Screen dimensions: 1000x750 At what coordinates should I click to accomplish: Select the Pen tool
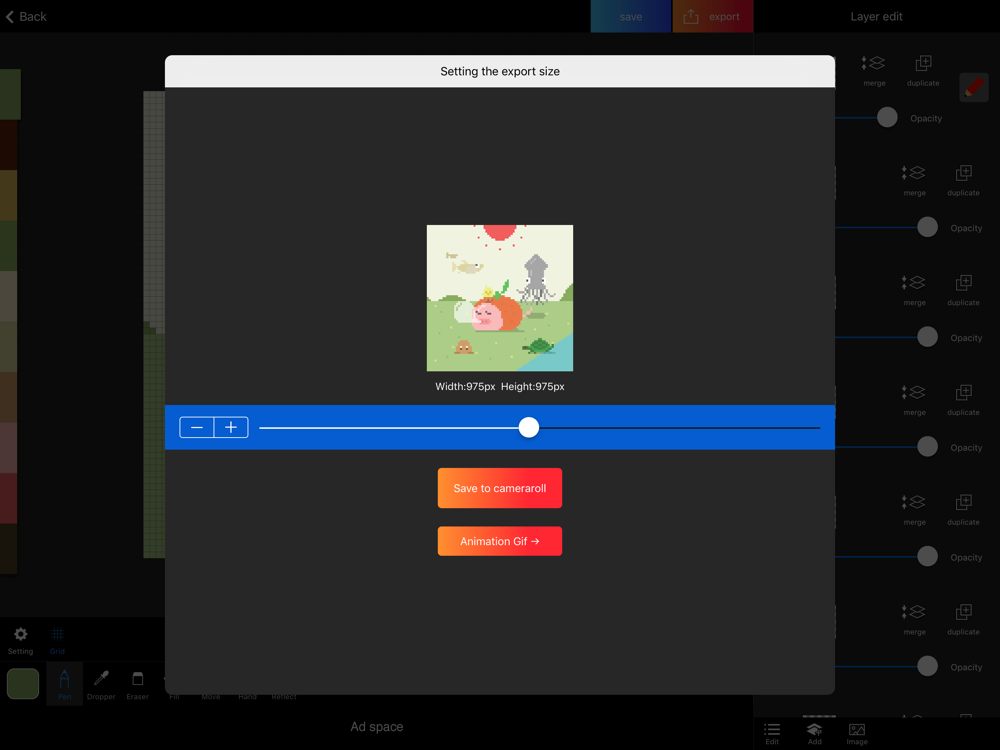[64, 683]
